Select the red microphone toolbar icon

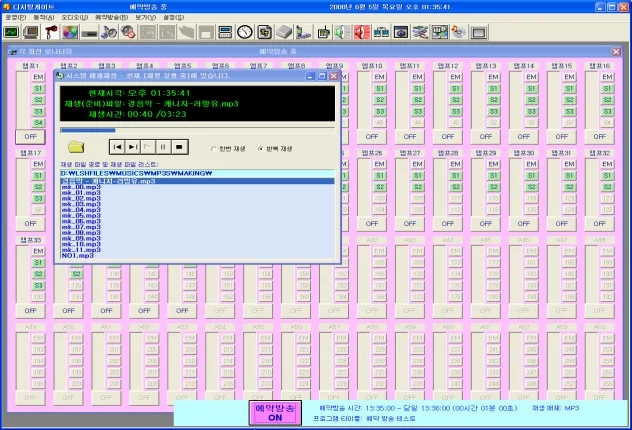(51, 32)
